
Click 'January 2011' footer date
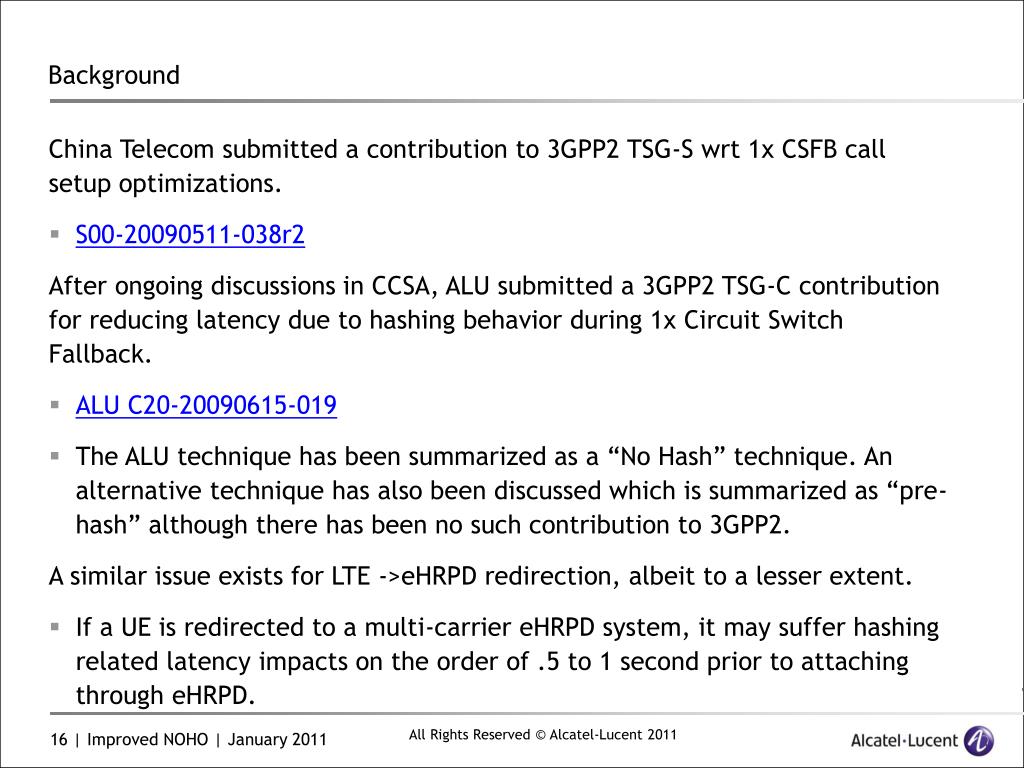[277, 739]
